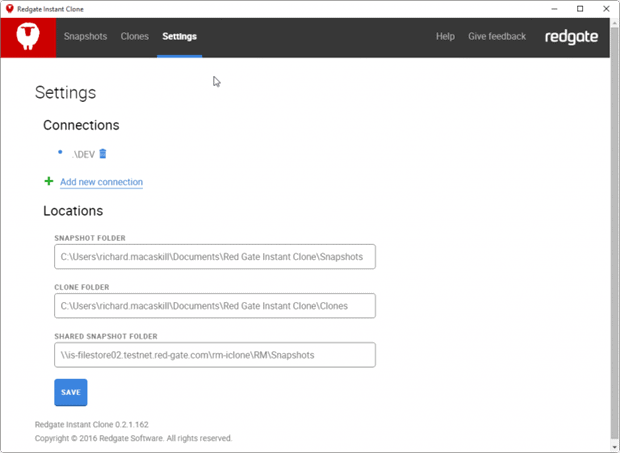Focus the Shared Snapshot Folder field
The height and width of the screenshot is (453, 620).
pos(215,355)
